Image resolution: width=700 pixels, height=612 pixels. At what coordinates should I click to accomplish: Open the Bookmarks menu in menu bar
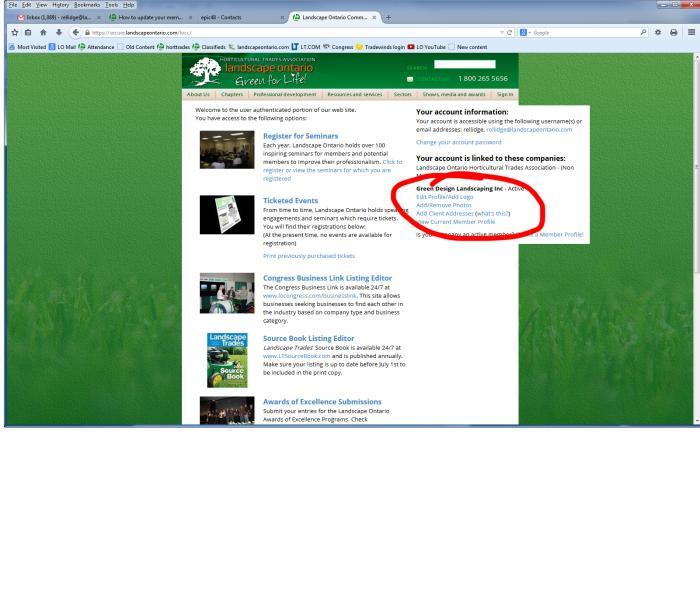pos(87,5)
